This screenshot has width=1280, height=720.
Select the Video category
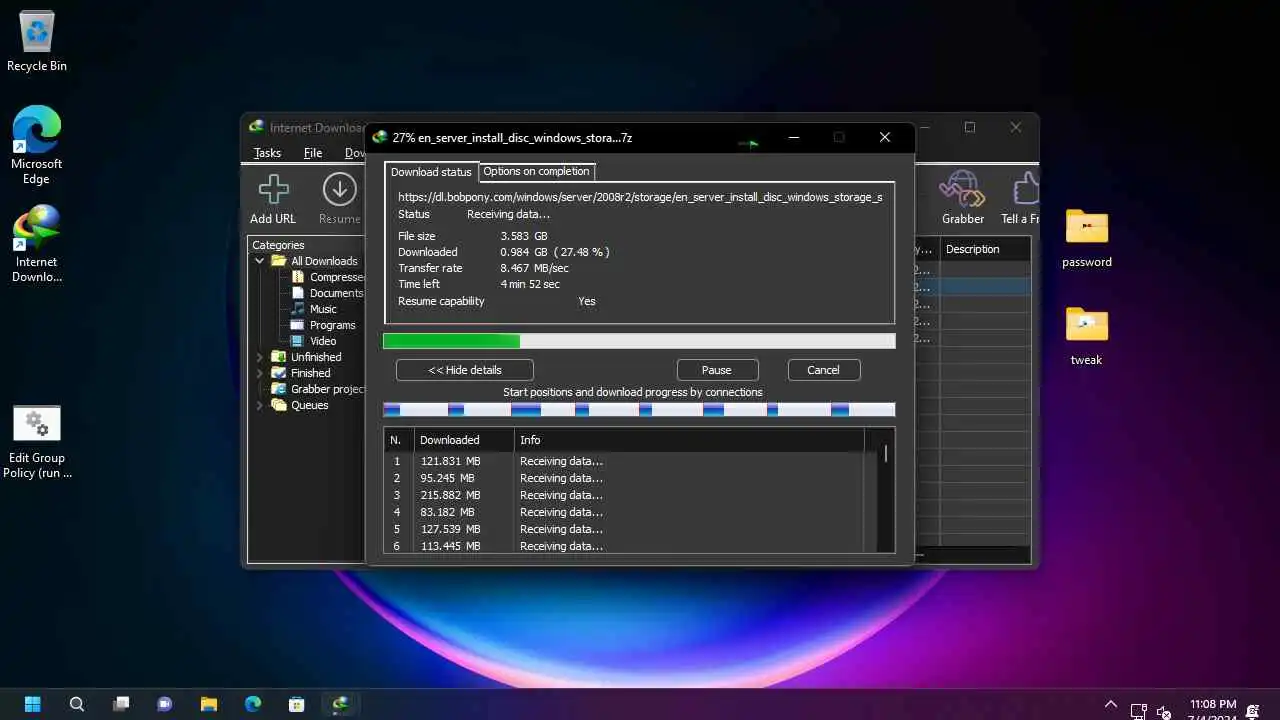point(314,341)
